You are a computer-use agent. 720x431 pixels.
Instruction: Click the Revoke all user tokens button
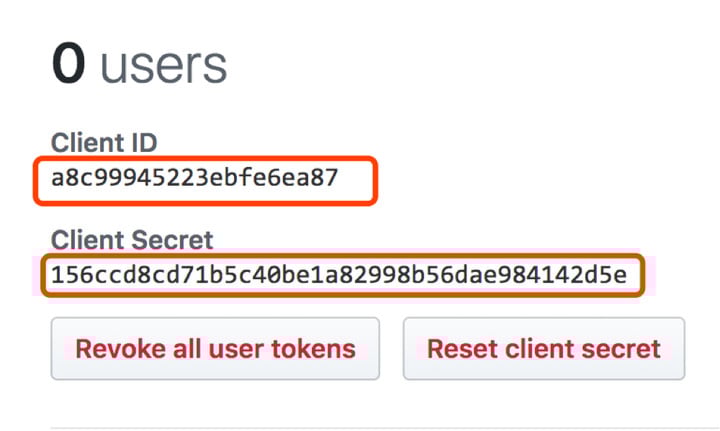pyautogui.click(x=215, y=348)
